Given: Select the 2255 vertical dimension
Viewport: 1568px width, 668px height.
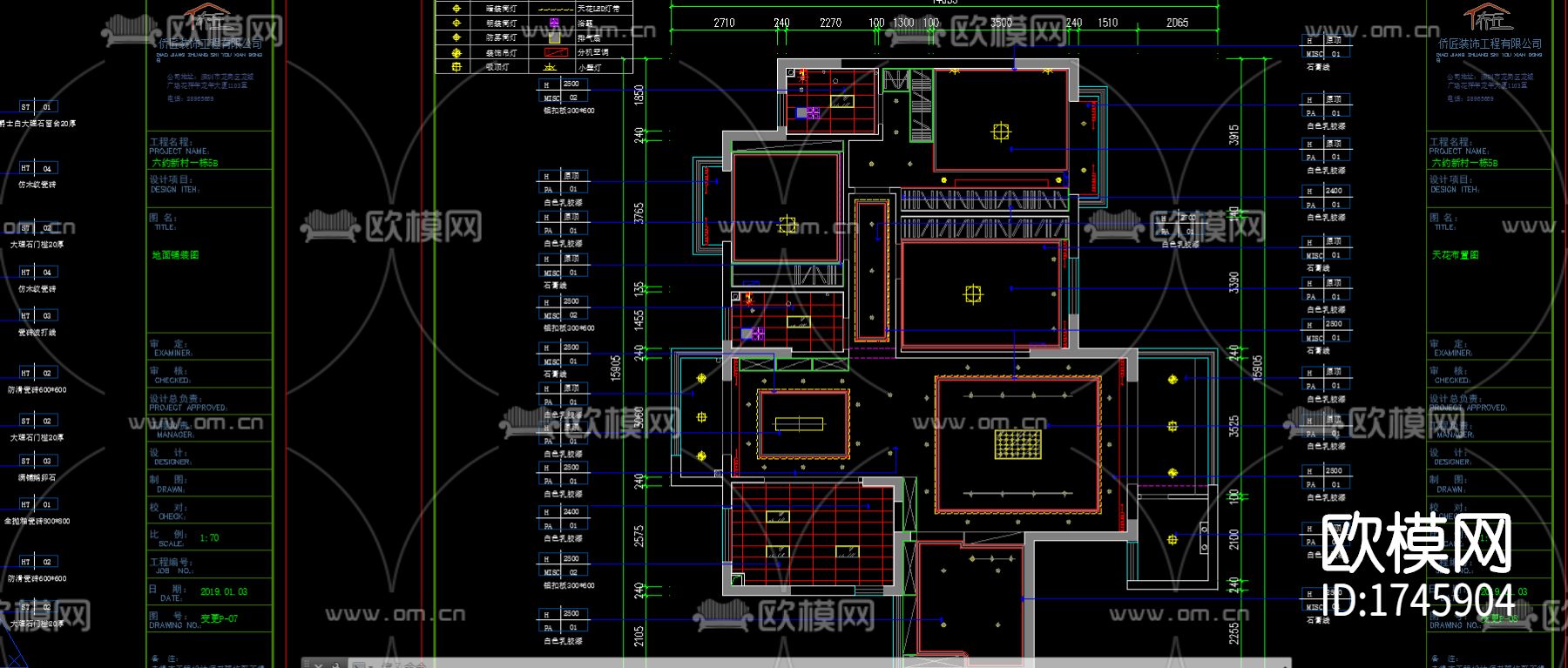Looking at the screenshot, I should [x=1233, y=633].
